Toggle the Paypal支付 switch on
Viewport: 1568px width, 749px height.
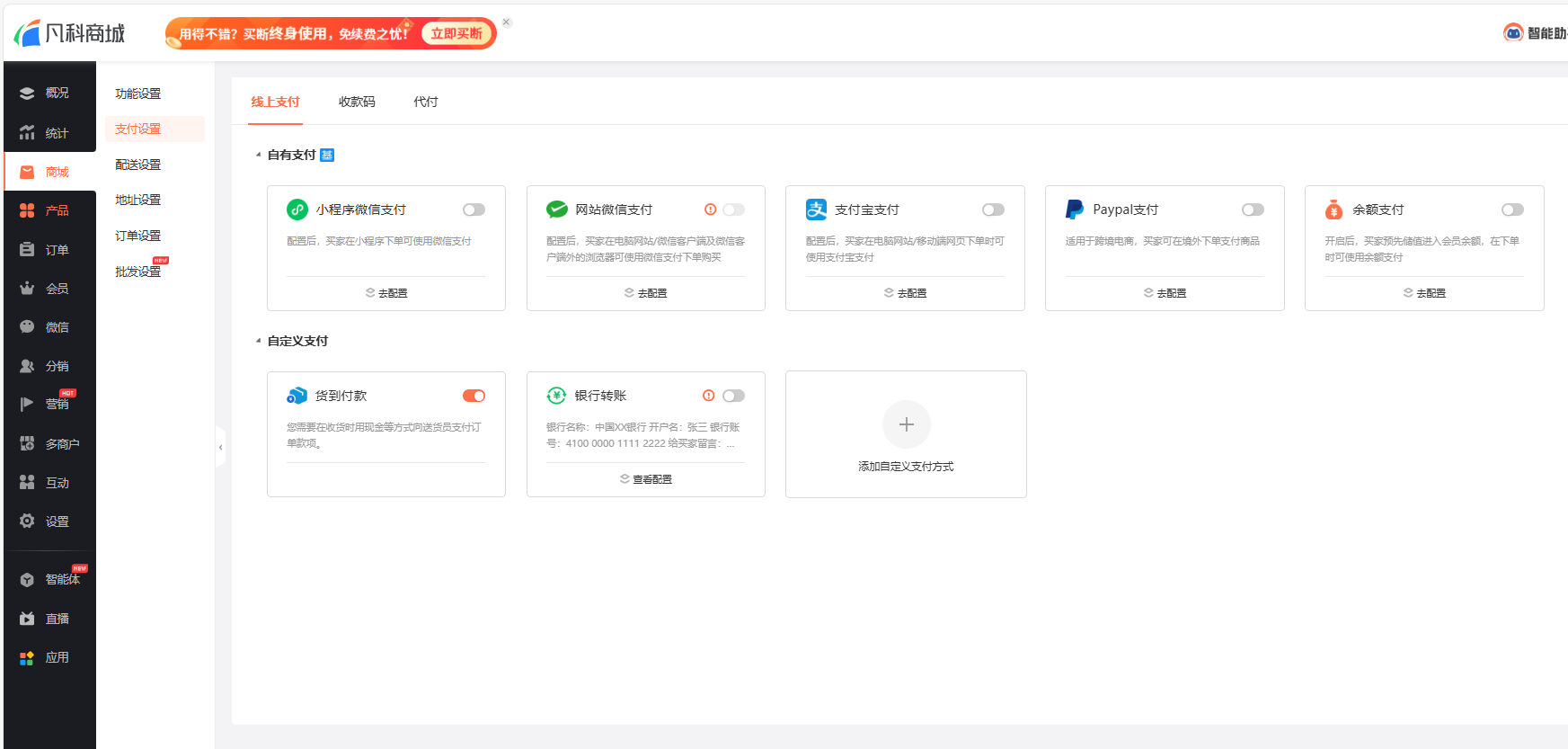click(1253, 210)
